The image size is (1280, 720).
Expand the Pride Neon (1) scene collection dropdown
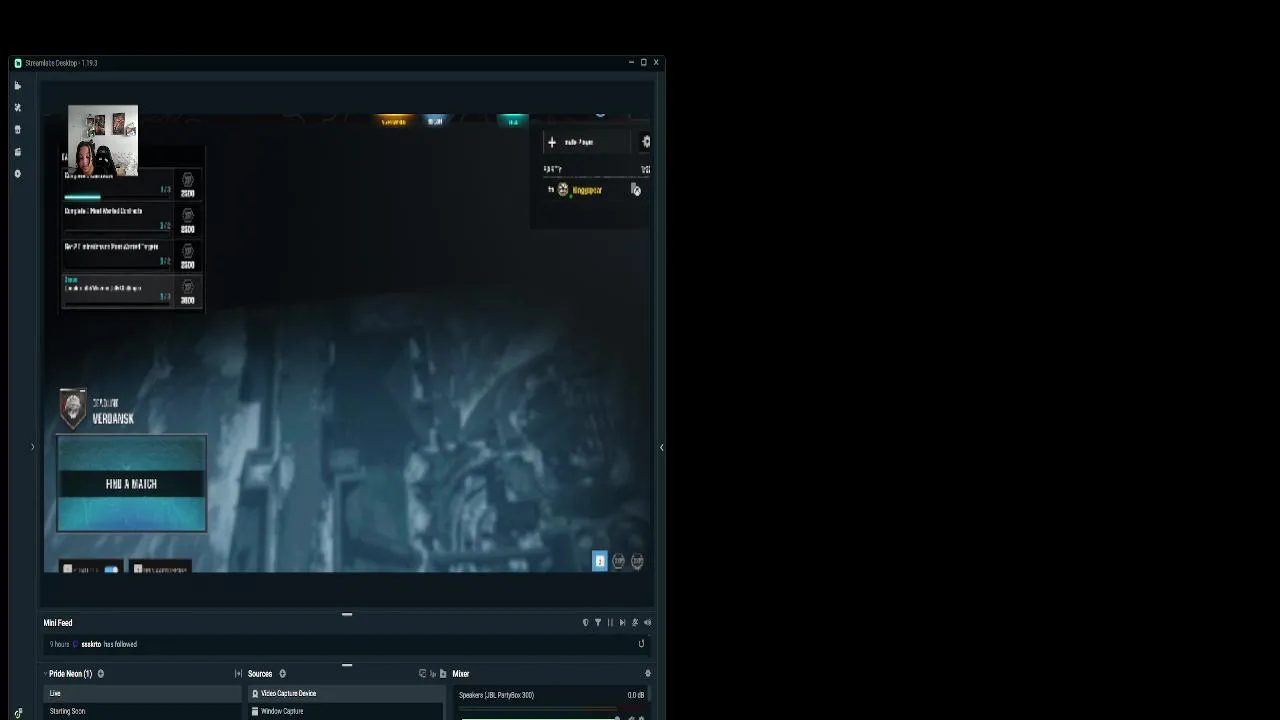(x=45, y=674)
